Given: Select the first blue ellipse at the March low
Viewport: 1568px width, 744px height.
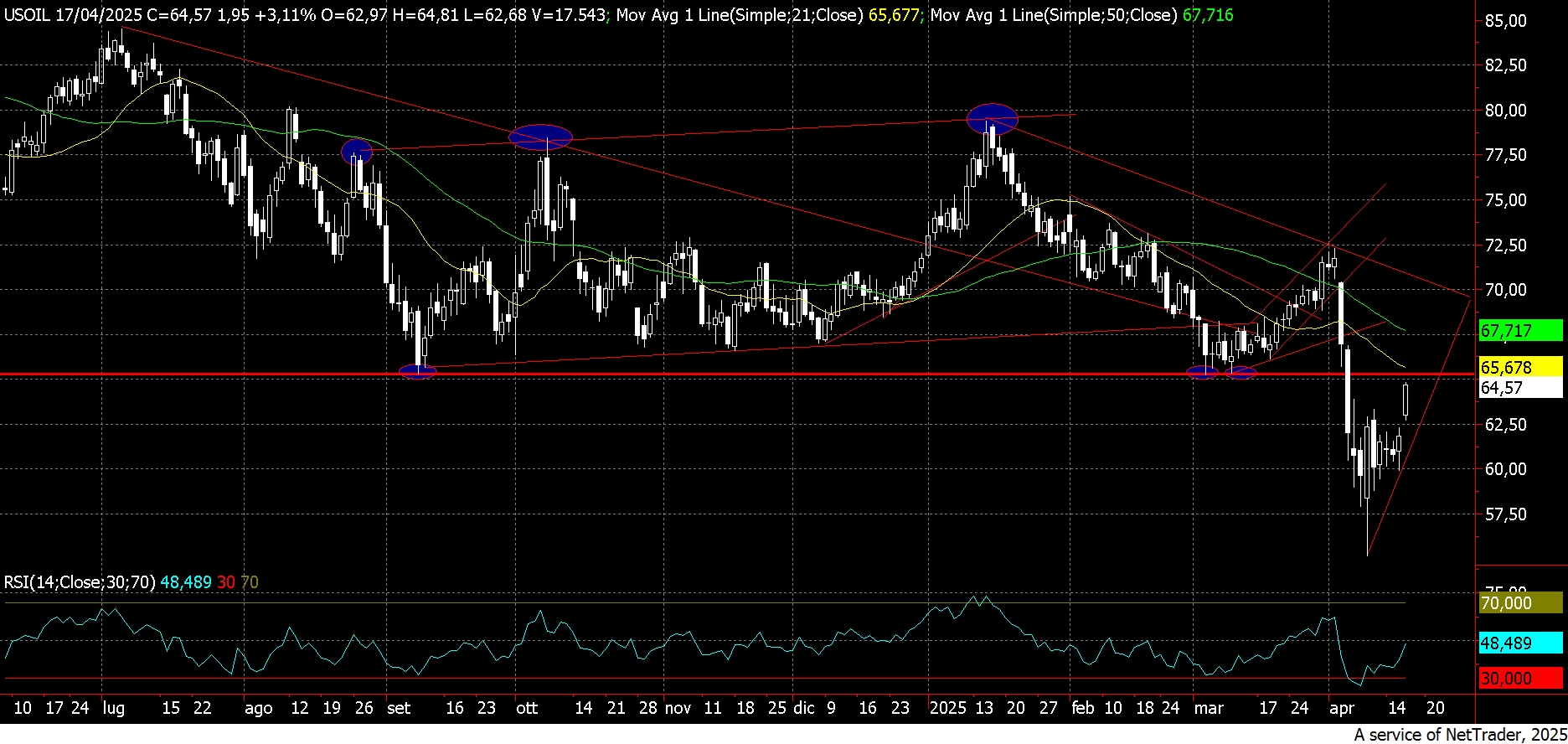Looking at the screenshot, I should click(1203, 371).
